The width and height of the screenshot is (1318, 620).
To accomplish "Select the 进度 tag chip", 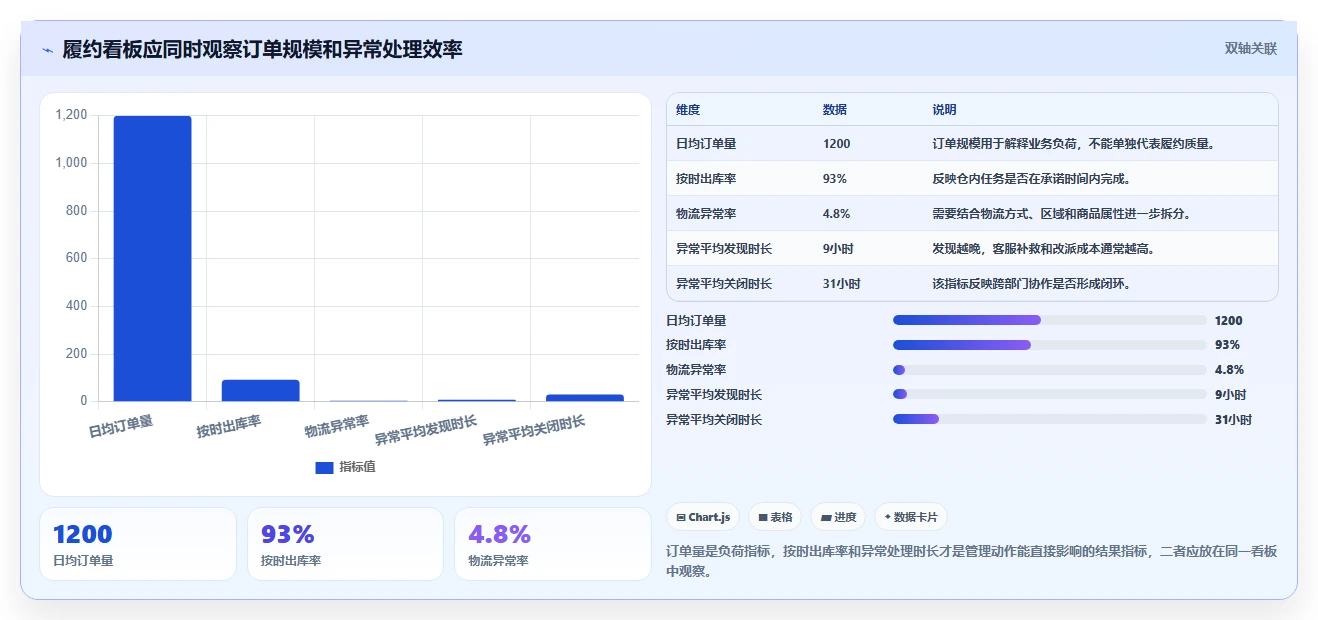I will (x=838, y=517).
